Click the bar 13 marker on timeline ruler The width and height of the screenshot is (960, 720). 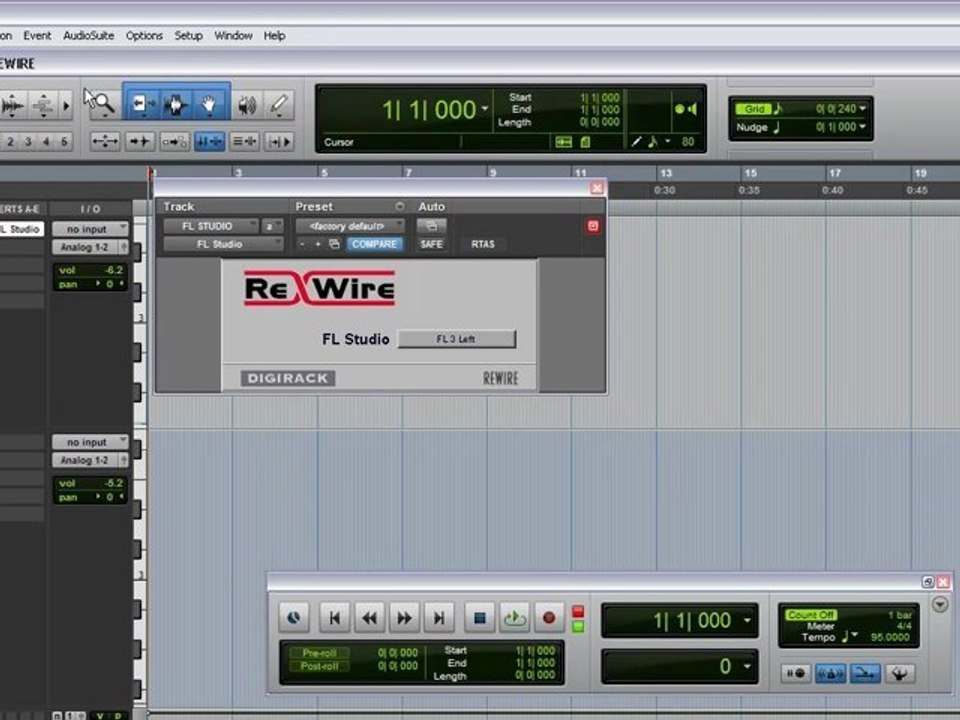click(666, 173)
